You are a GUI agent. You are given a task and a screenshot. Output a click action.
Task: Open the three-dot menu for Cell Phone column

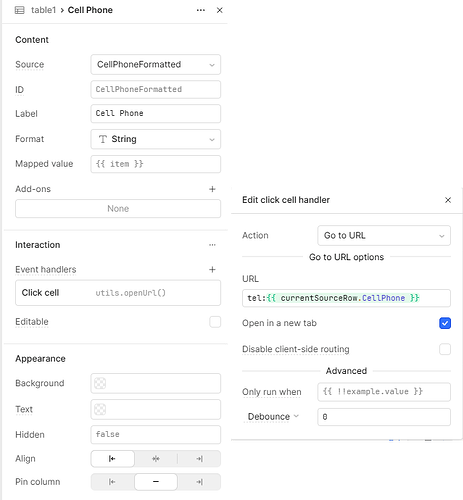(201, 10)
